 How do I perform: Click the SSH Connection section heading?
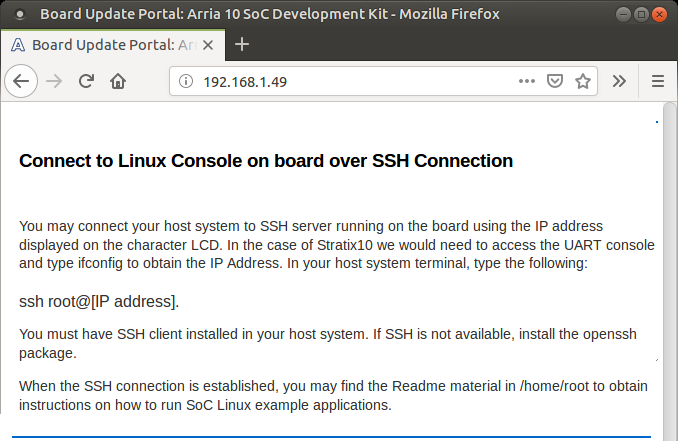[266, 160]
